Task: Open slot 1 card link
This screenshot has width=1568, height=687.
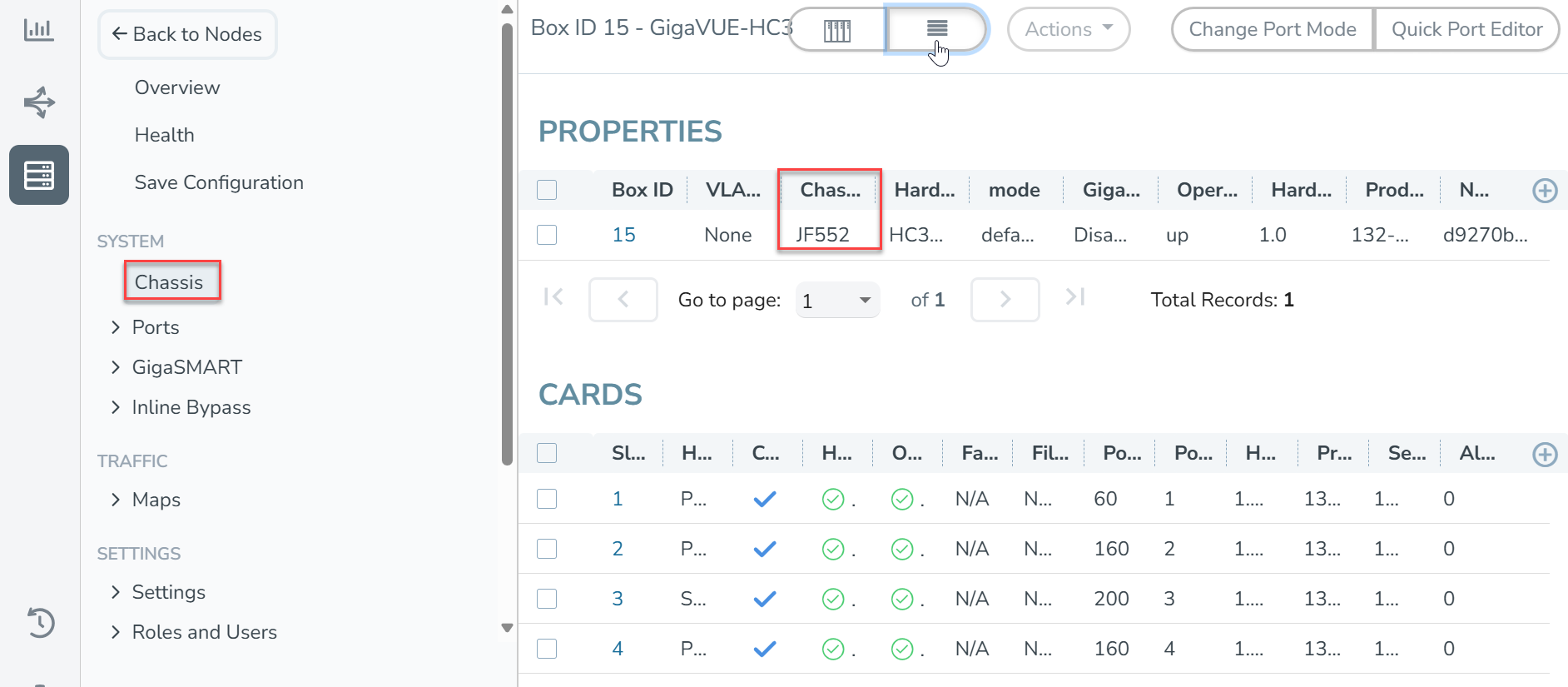Action: (618, 499)
